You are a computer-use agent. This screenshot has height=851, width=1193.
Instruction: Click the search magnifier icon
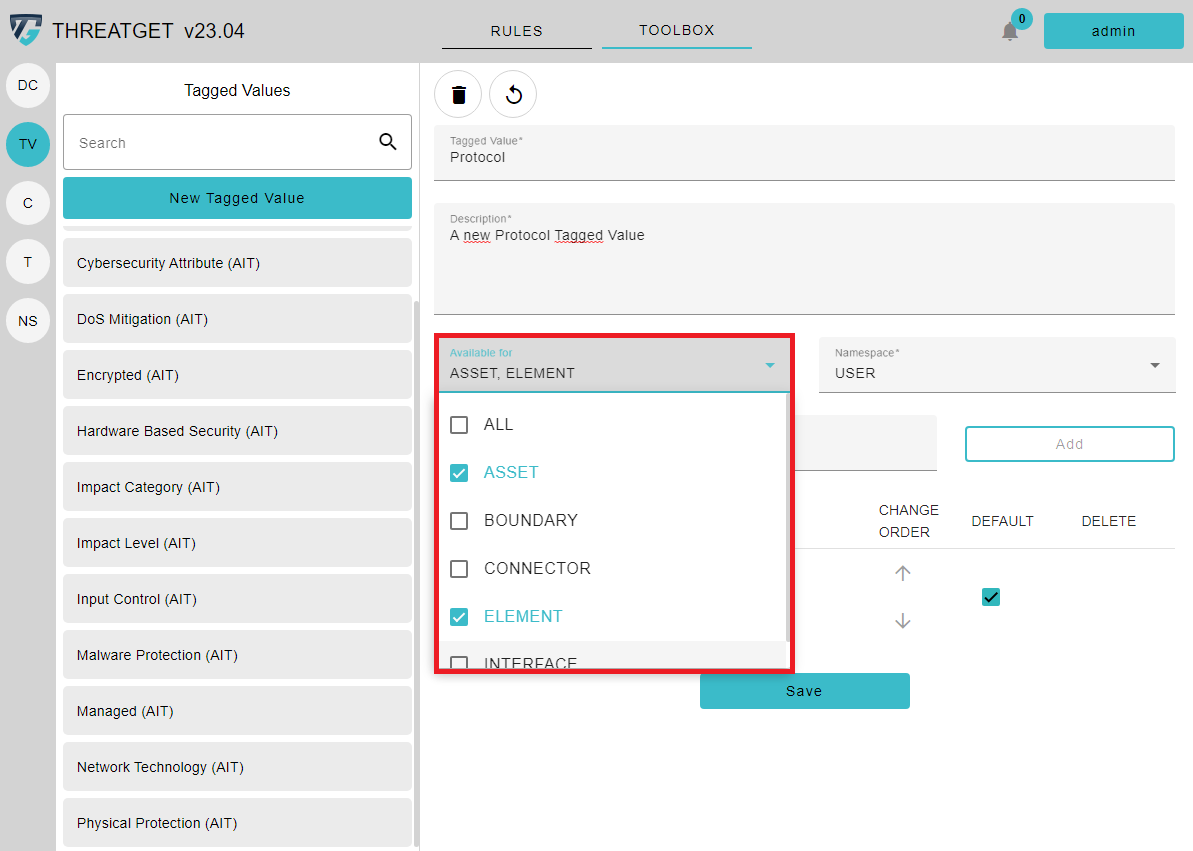[x=388, y=142]
